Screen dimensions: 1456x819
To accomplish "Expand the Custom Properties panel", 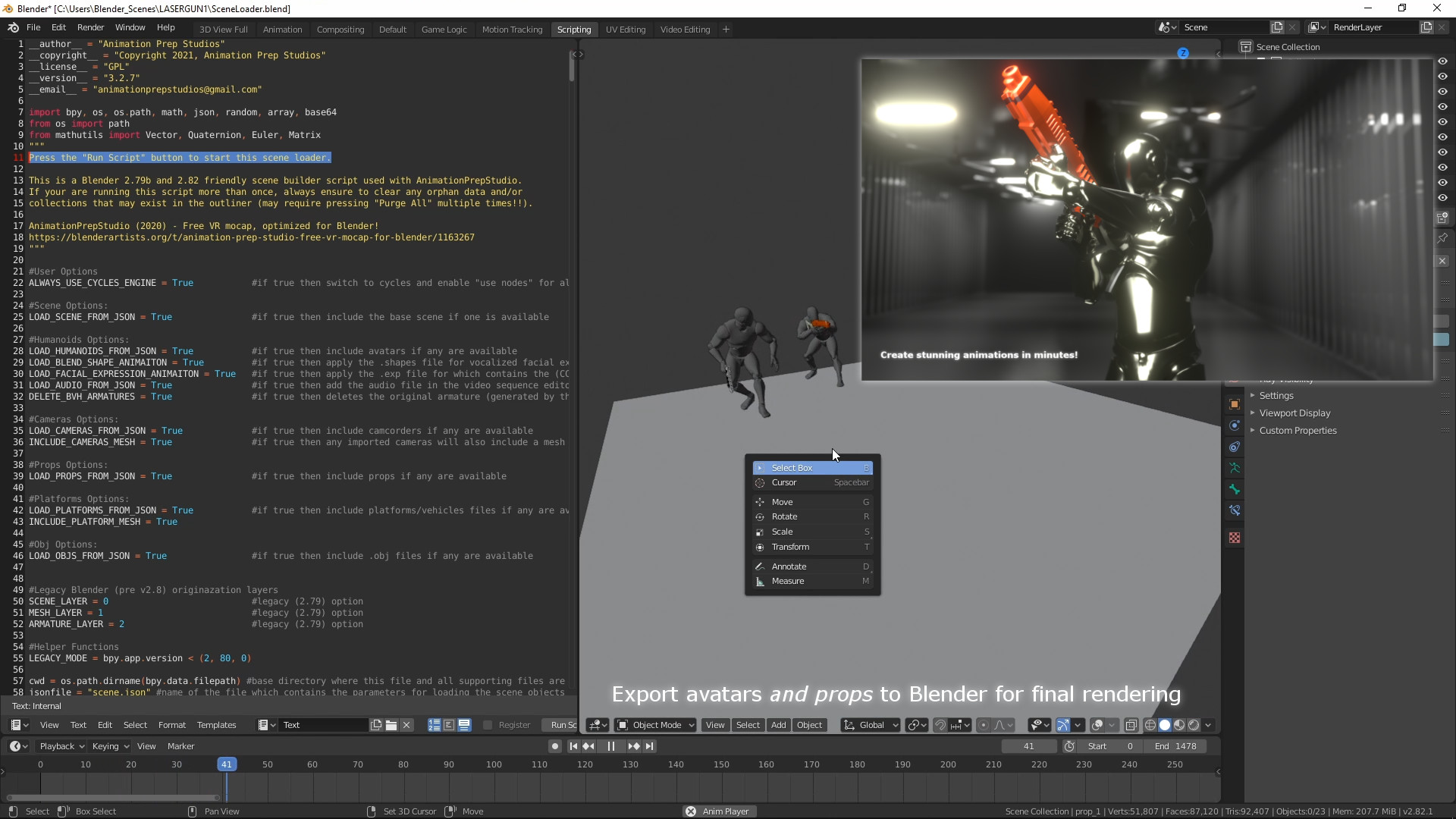I will tap(1297, 430).
